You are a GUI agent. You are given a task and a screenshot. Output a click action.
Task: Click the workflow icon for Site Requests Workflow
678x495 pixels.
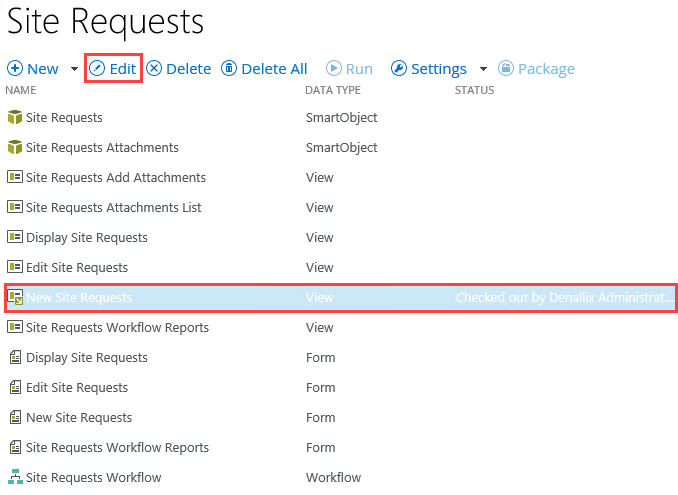[x=15, y=478]
